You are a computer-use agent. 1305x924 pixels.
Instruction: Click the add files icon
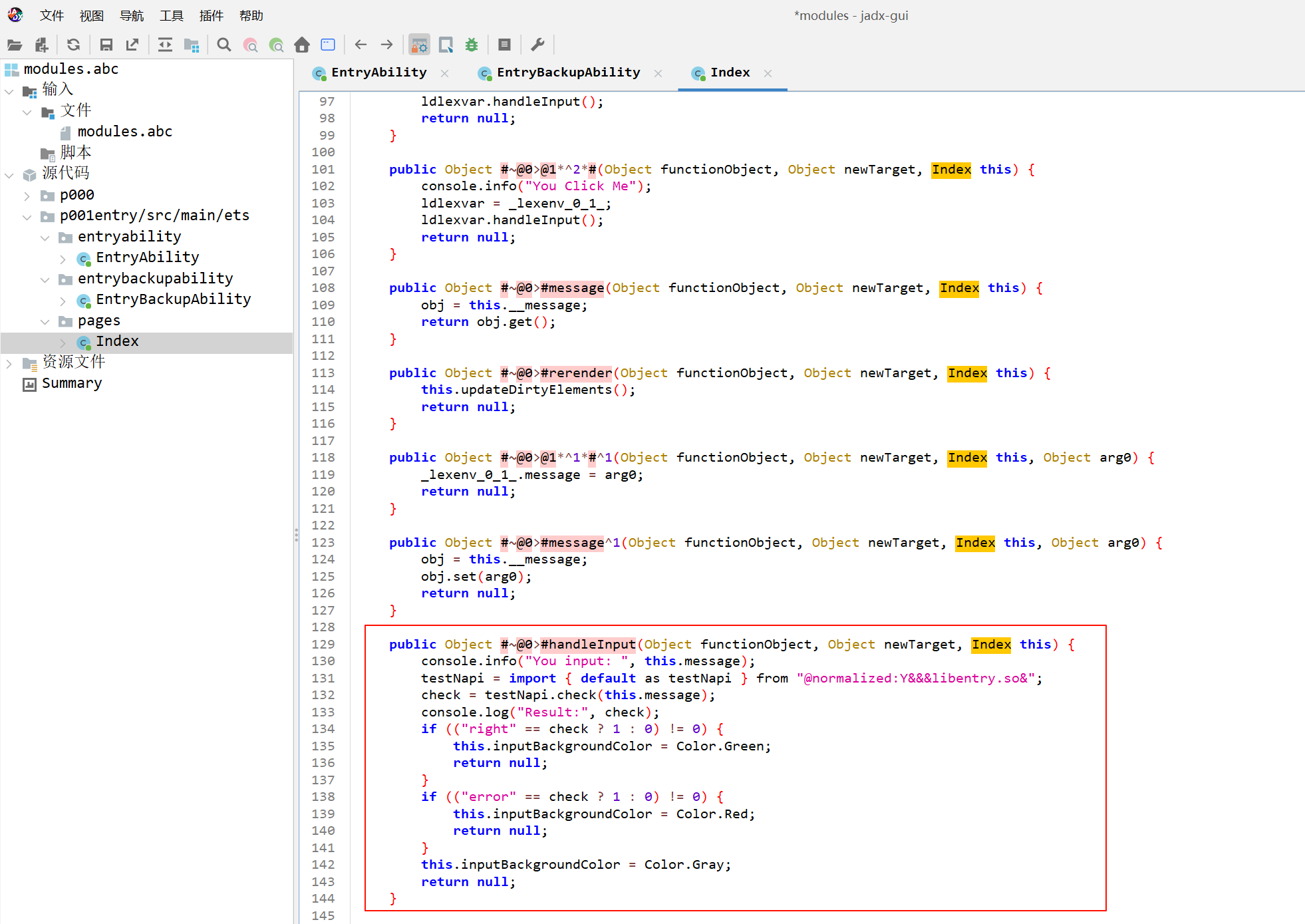coord(41,45)
